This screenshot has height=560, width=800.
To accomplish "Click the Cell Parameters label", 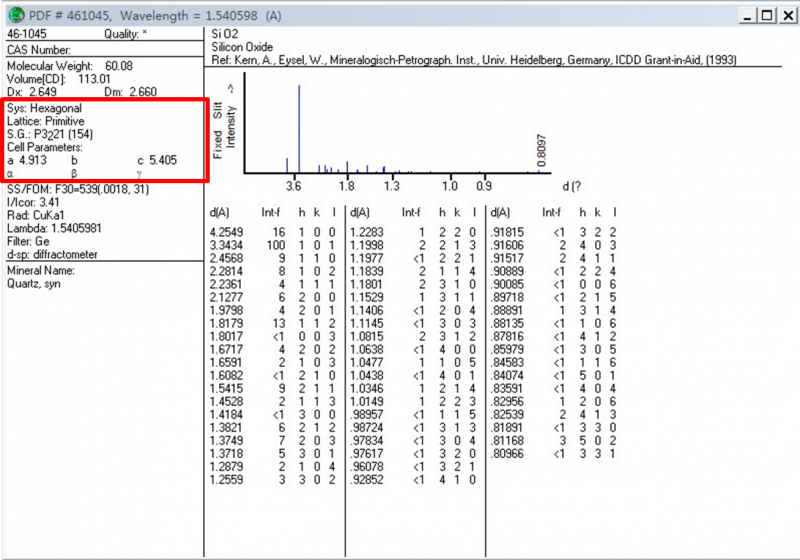I will [x=45, y=147].
